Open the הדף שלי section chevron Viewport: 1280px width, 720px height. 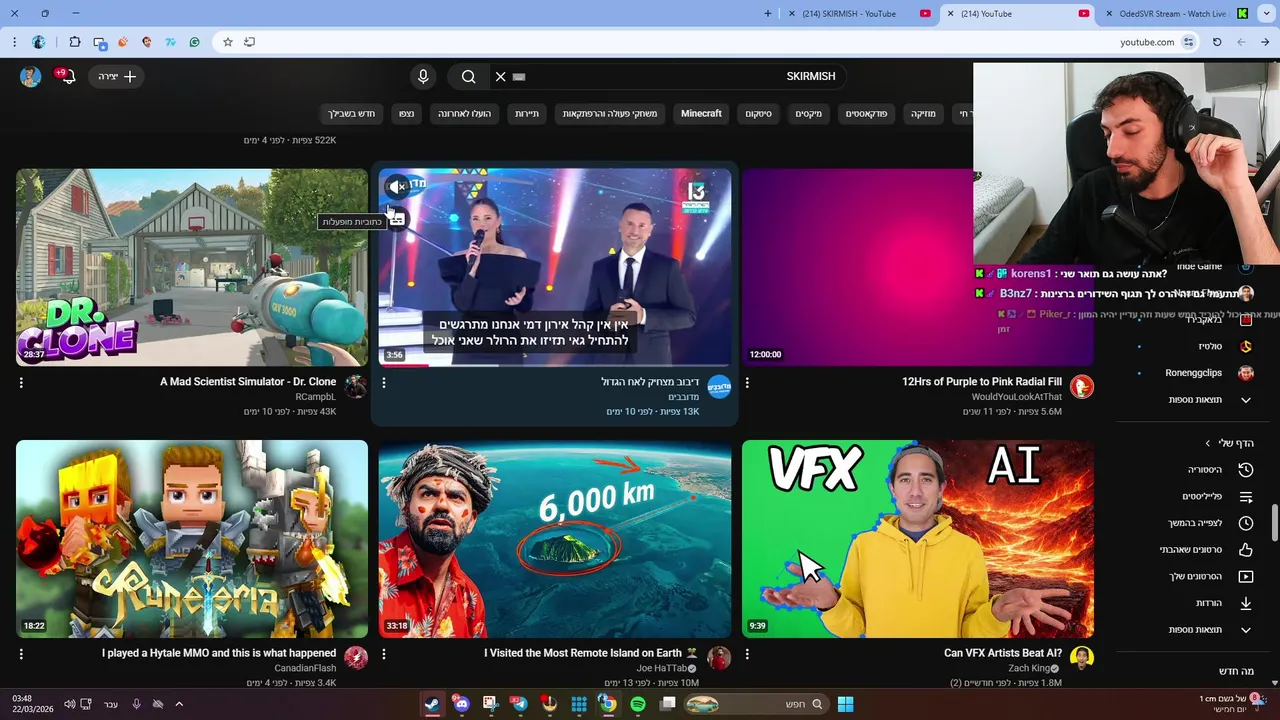coord(1207,443)
